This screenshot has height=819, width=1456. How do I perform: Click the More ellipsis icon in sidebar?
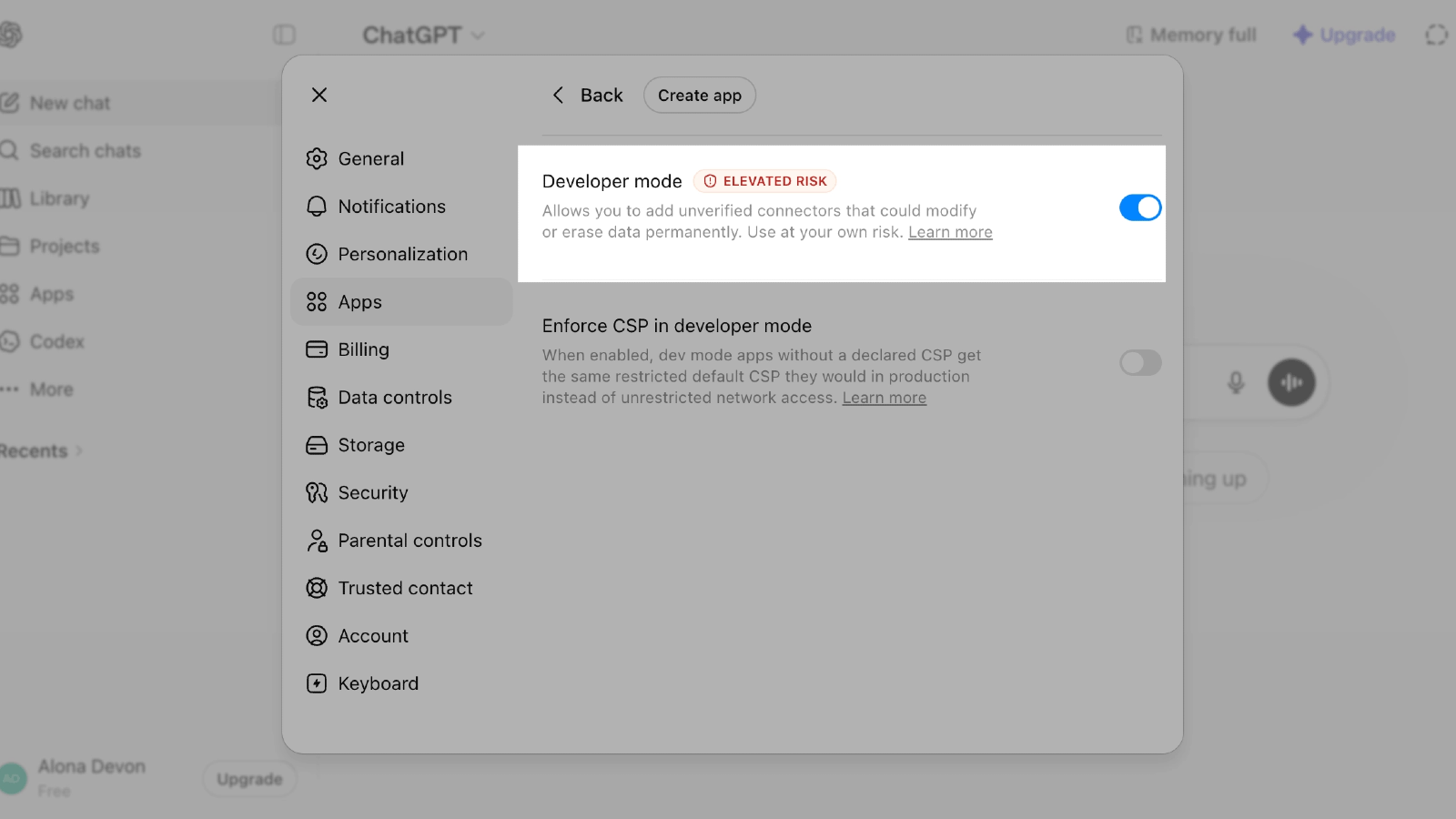tap(9, 389)
